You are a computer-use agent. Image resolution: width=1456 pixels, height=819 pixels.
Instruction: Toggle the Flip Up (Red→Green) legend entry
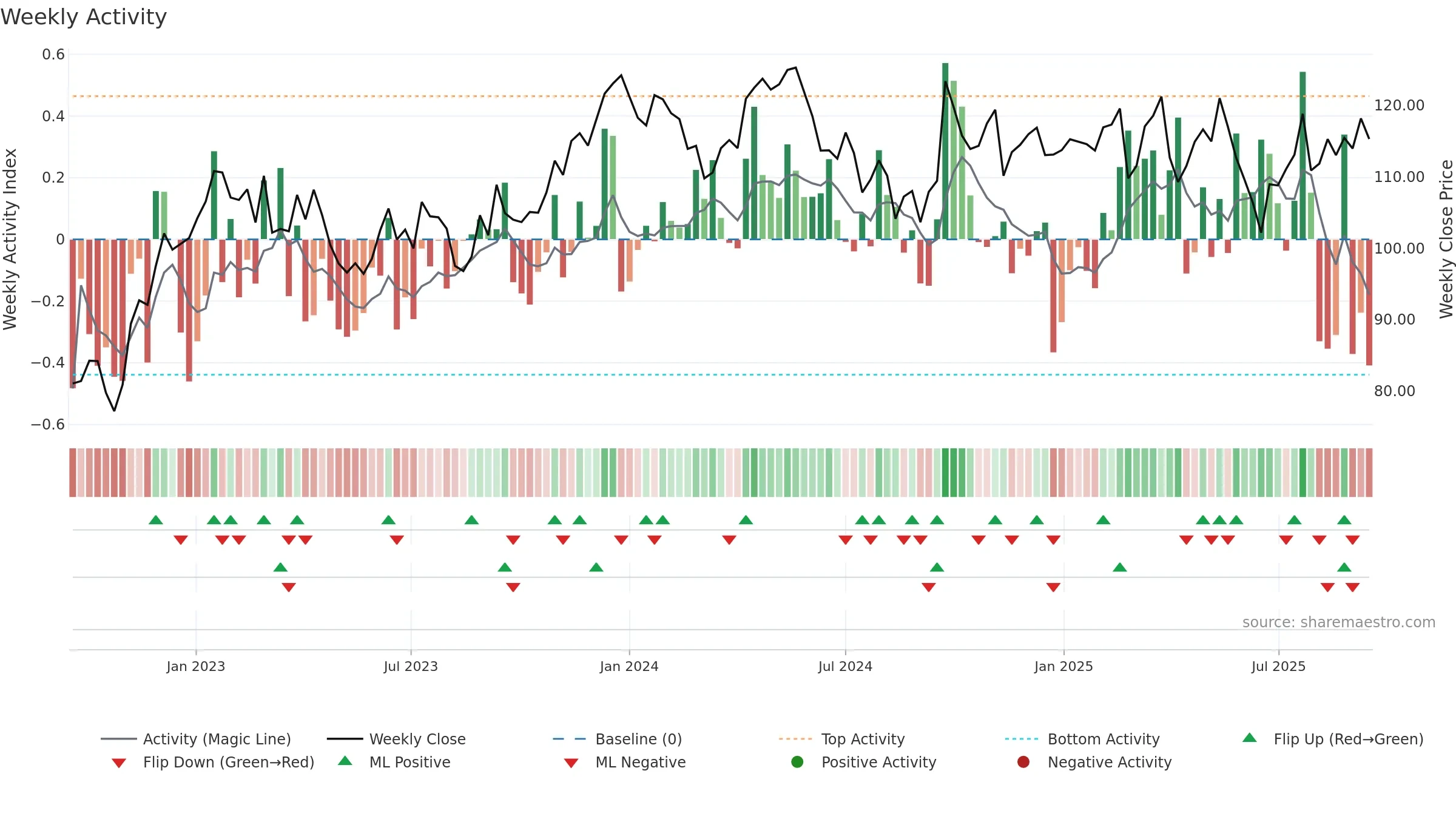click(1332, 739)
